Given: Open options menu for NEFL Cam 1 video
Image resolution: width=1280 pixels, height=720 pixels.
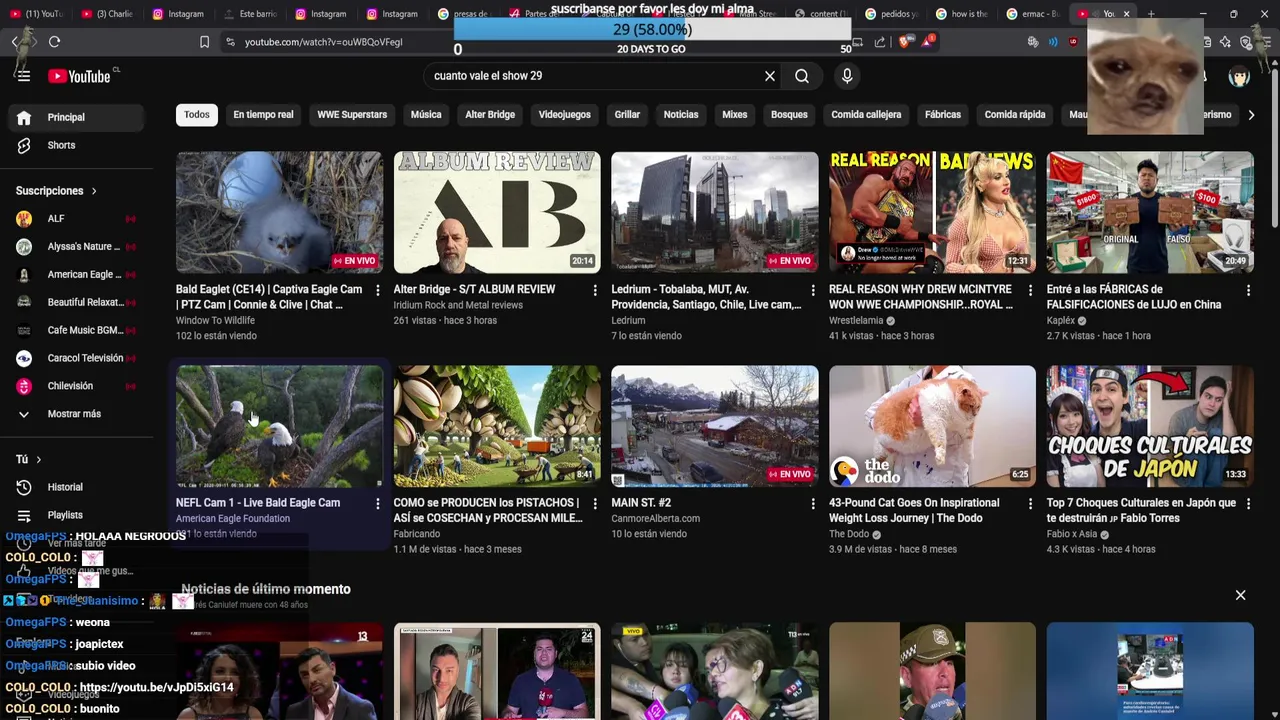Looking at the screenshot, I should click(x=377, y=504).
